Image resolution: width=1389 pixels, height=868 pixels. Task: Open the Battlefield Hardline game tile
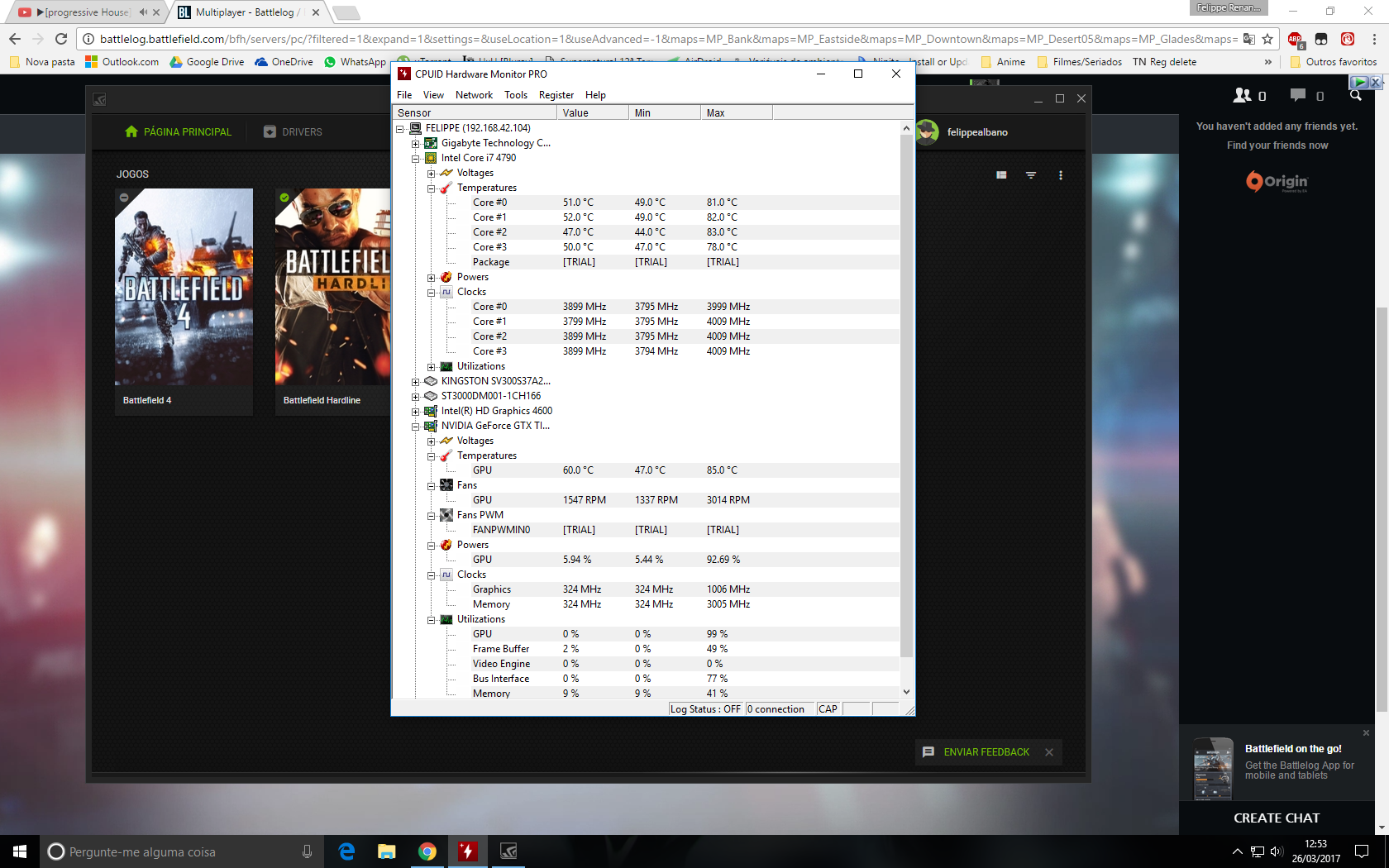[x=332, y=301]
